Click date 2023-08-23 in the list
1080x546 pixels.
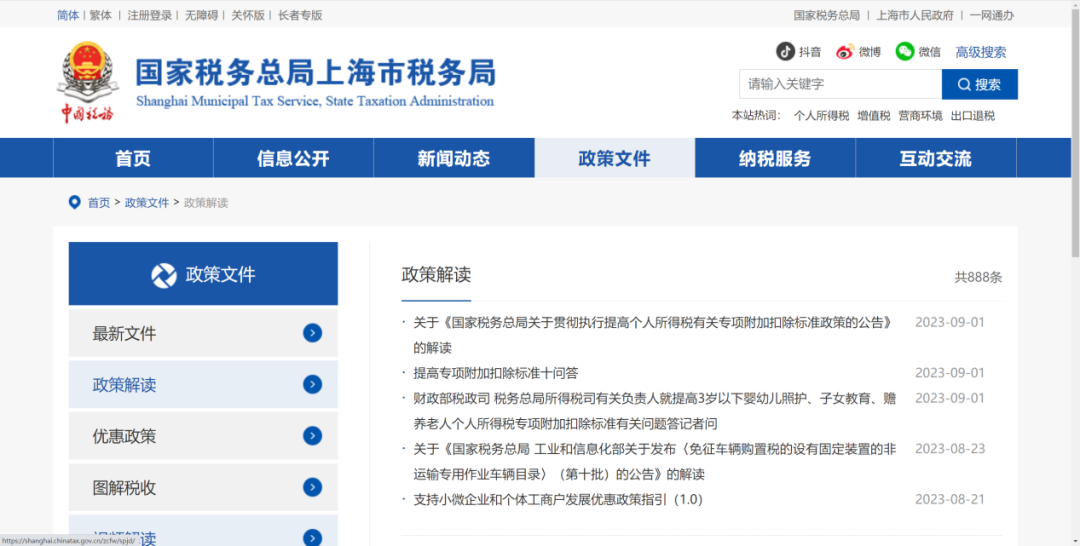coord(950,449)
